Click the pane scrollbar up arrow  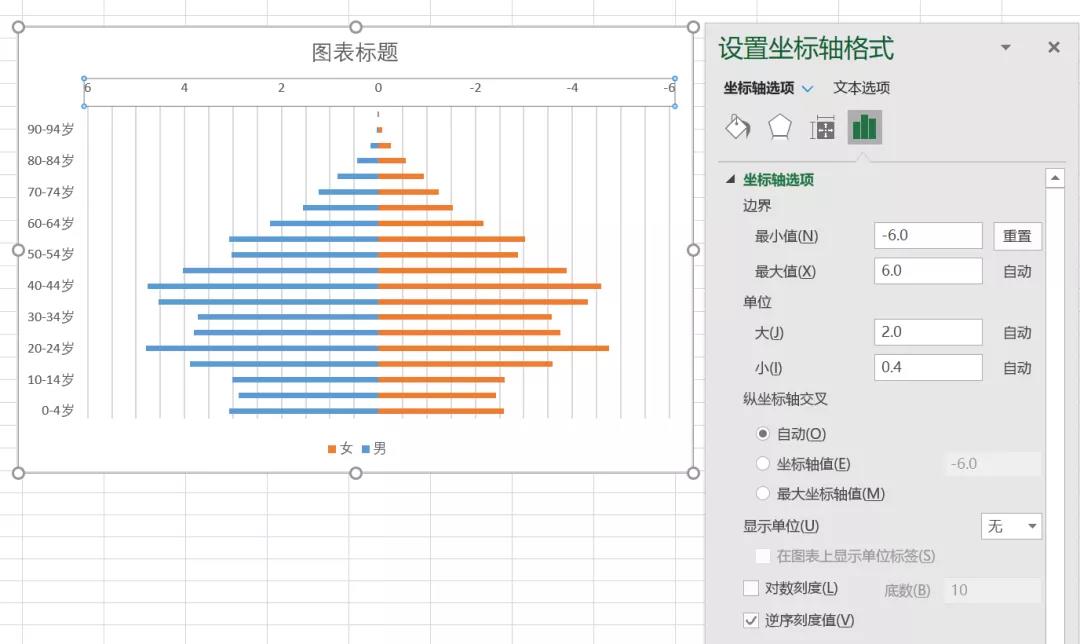[x=1057, y=177]
